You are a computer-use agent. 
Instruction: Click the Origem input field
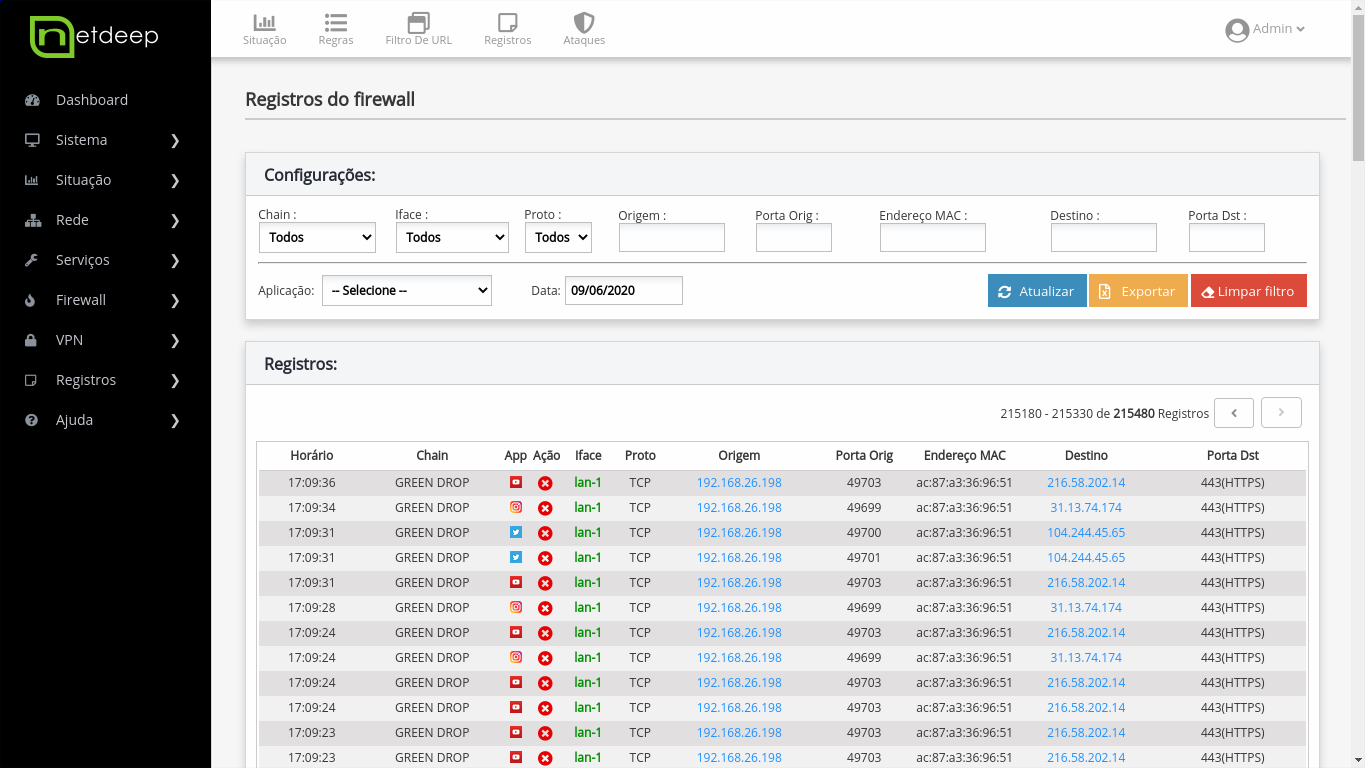(671, 237)
